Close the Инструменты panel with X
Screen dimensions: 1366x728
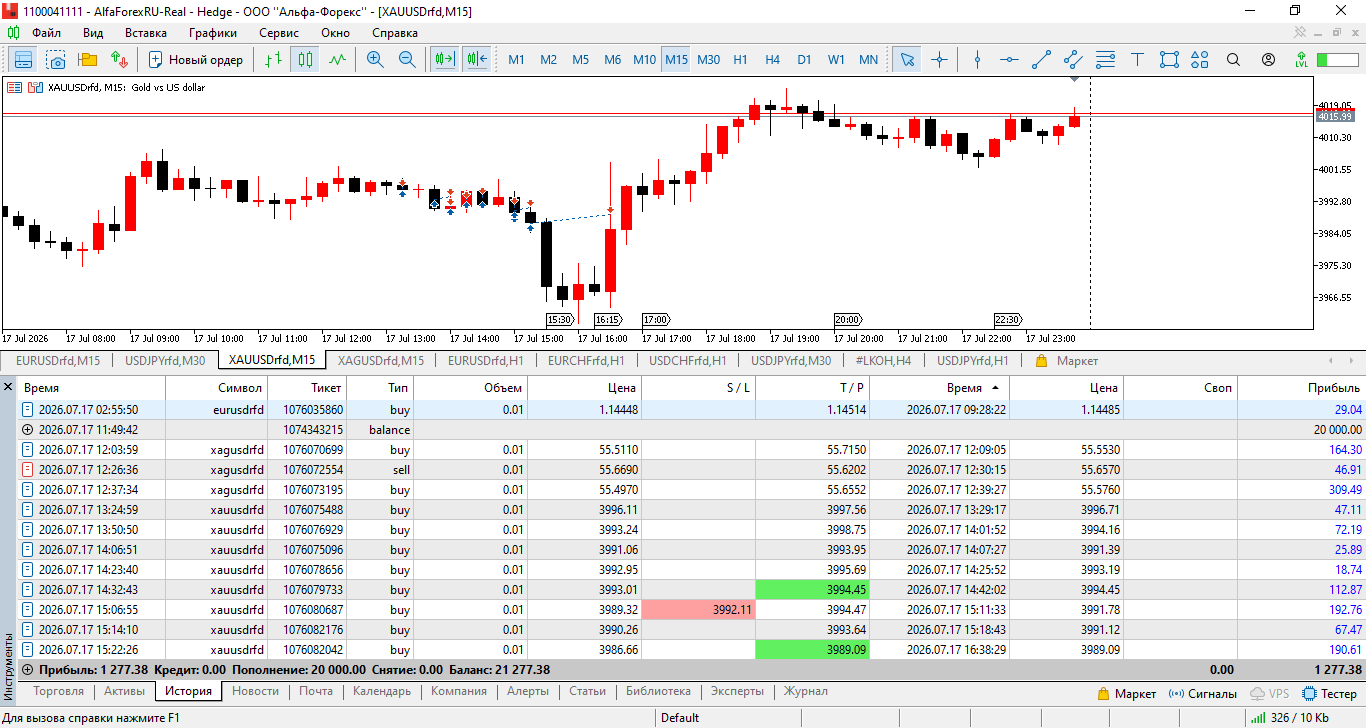pyautogui.click(x=9, y=387)
